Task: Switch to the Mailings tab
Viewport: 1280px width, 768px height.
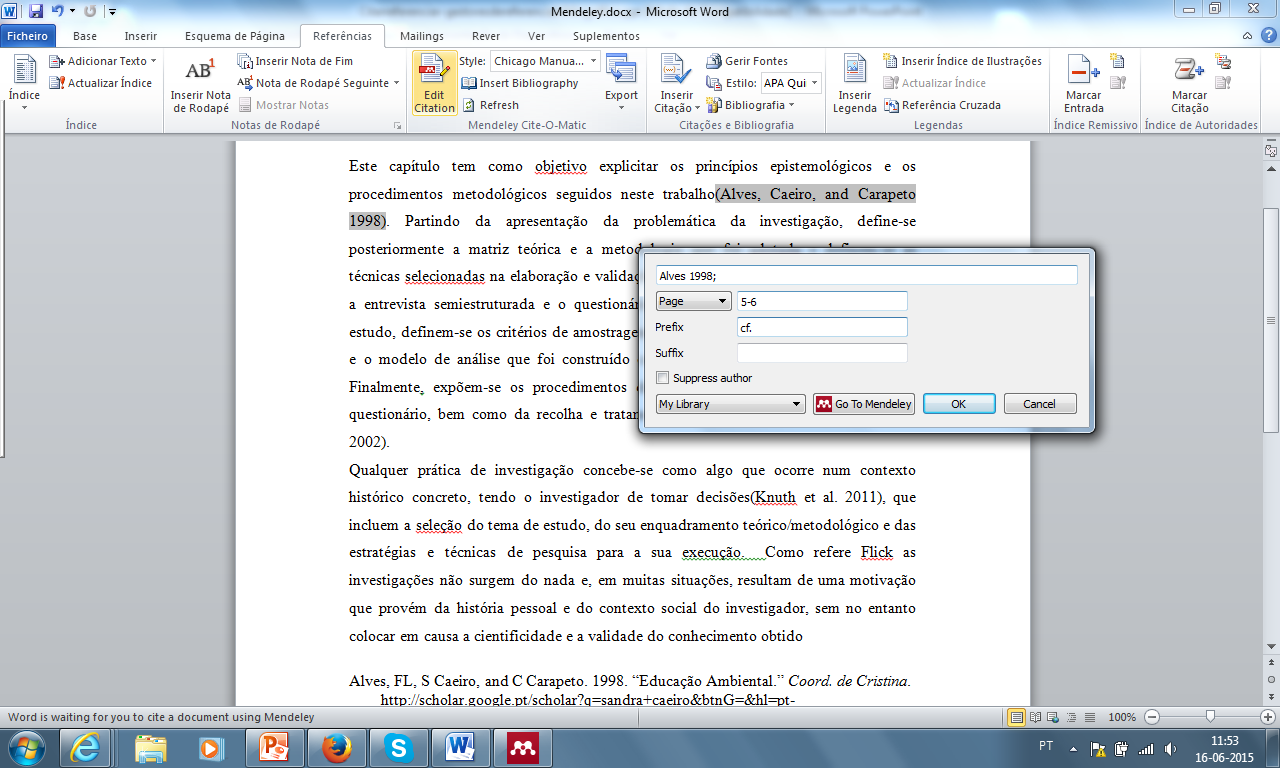Action: pyautogui.click(x=422, y=36)
